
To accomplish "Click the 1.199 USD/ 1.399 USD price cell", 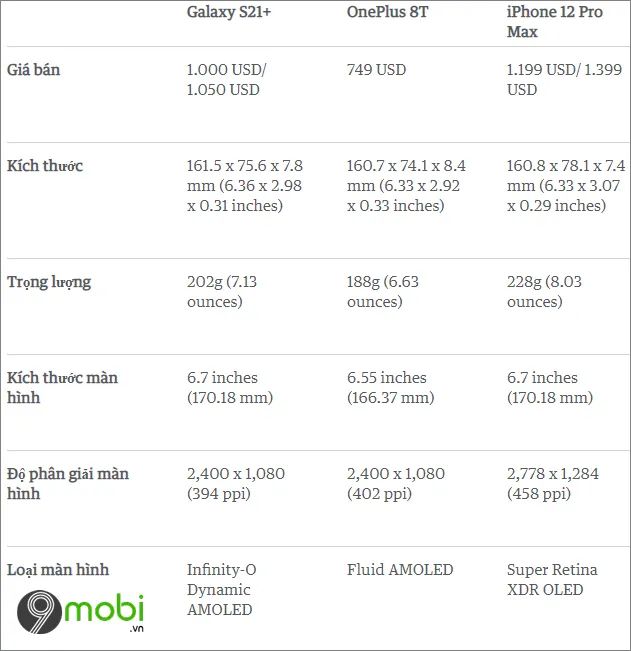I will (565, 80).
